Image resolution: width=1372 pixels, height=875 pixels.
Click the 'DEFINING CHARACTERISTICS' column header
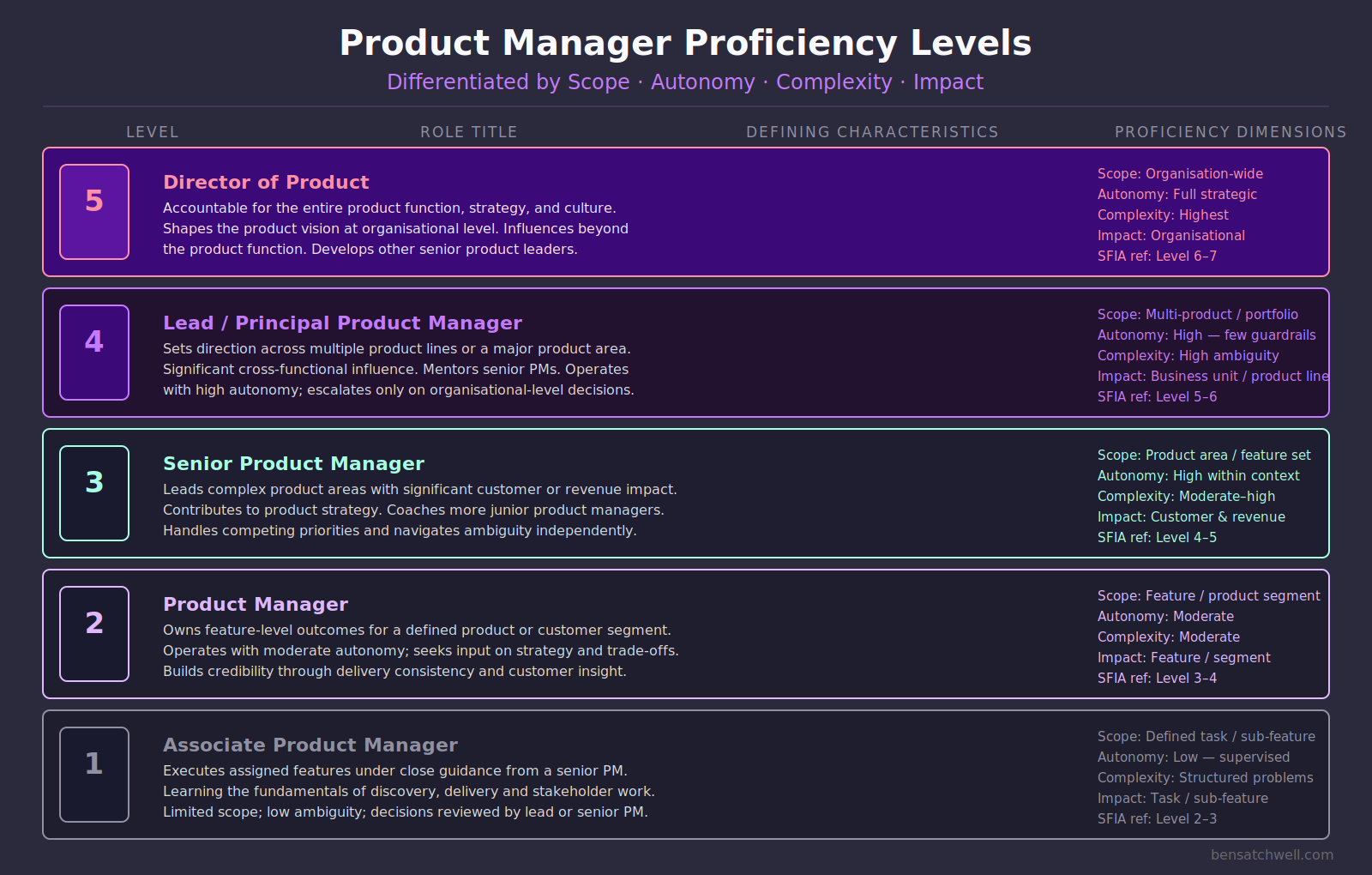pos(872,132)
